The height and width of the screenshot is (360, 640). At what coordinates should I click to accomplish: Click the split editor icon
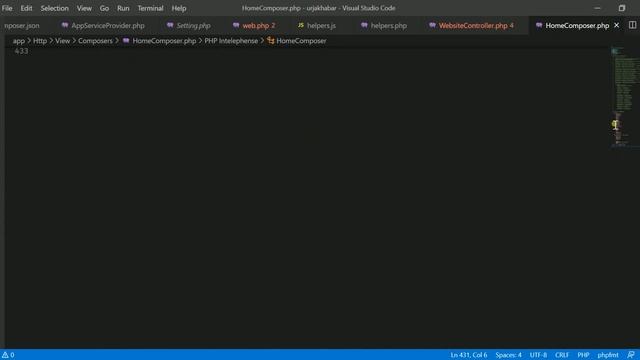[632, 25]
